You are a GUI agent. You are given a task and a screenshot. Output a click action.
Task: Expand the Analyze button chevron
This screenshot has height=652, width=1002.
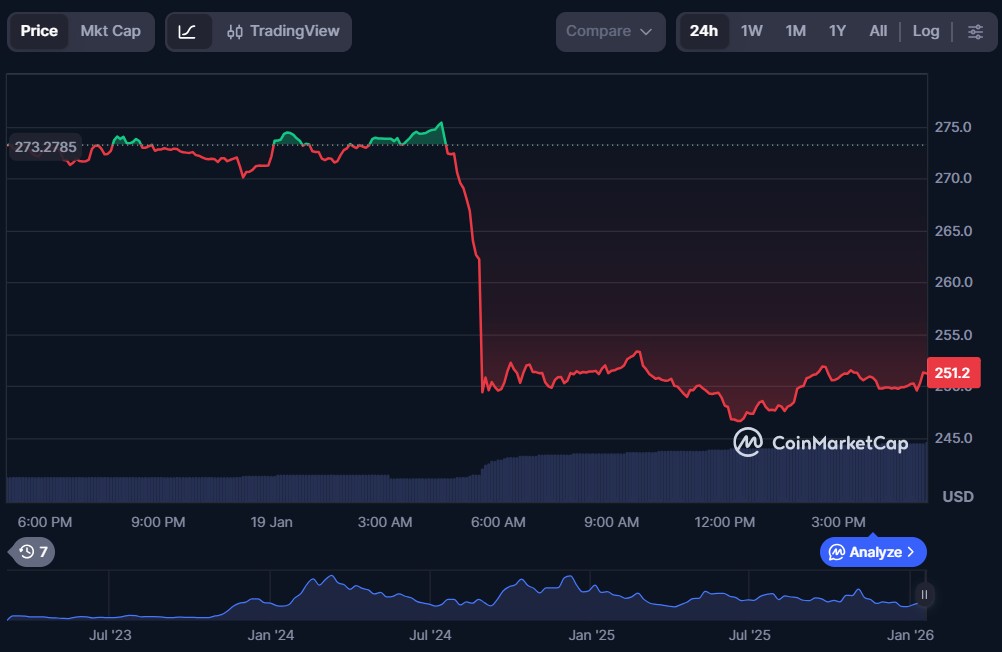[x=910, y=552]
